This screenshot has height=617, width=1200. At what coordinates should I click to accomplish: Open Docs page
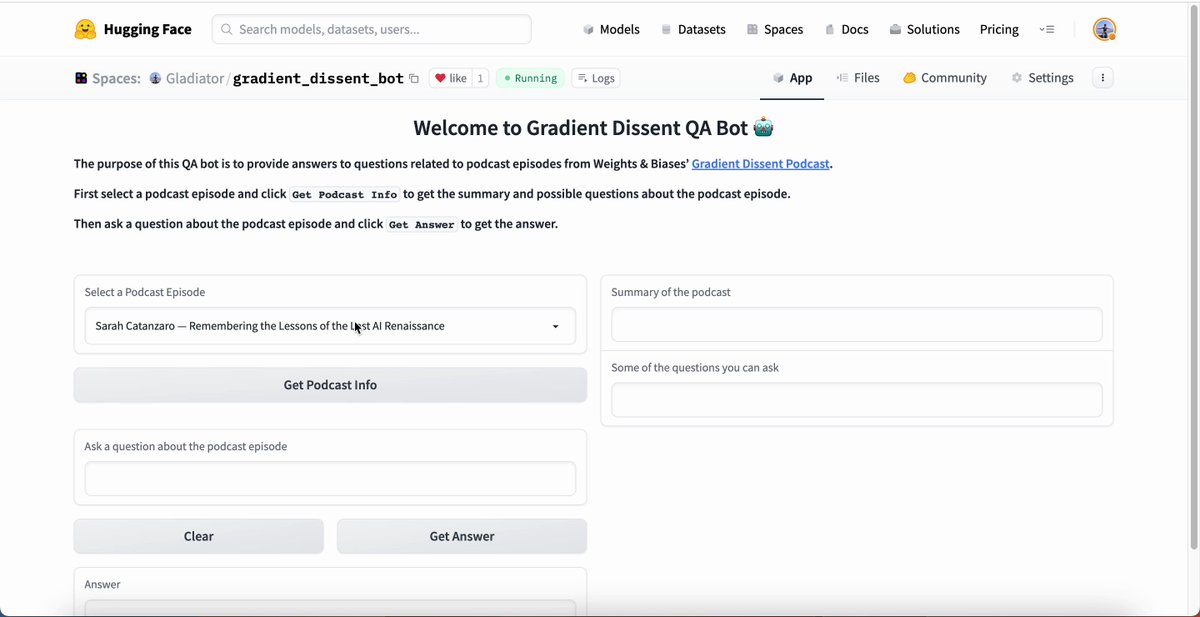[846, 30]
